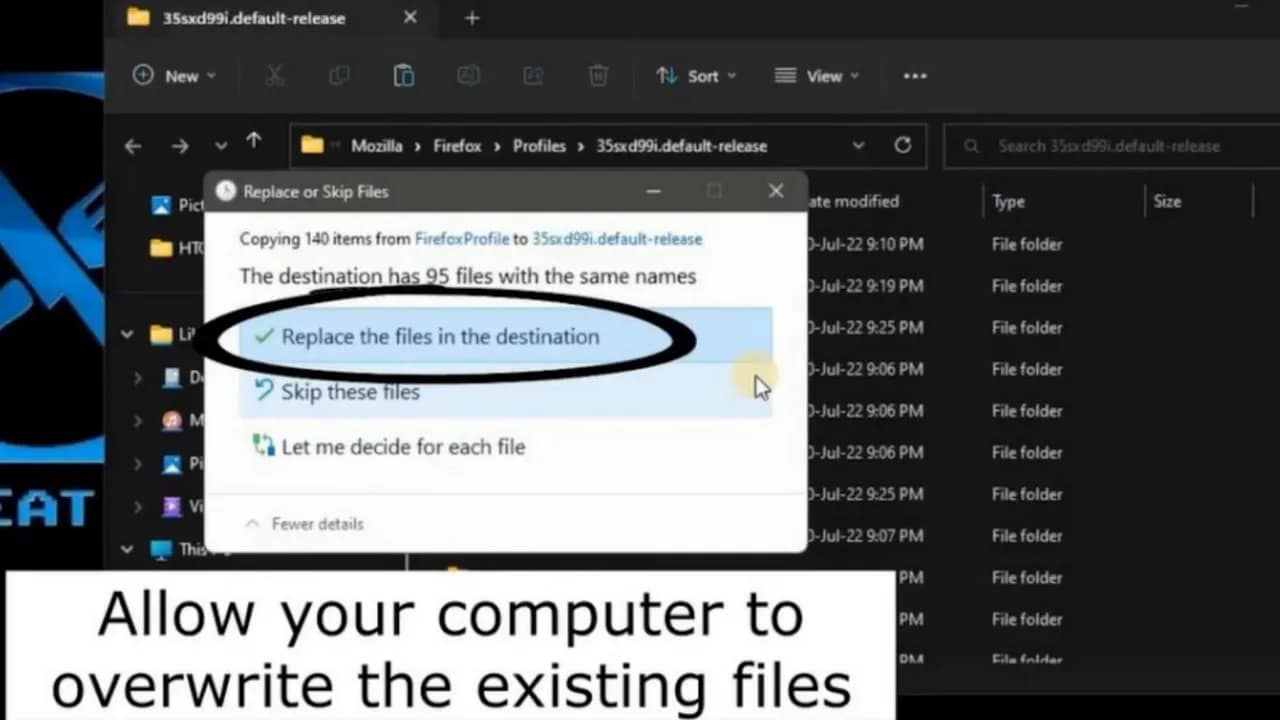Select the Cut icon in the toolbar
Screen dimensions: 1280x720
pos(275,75)
